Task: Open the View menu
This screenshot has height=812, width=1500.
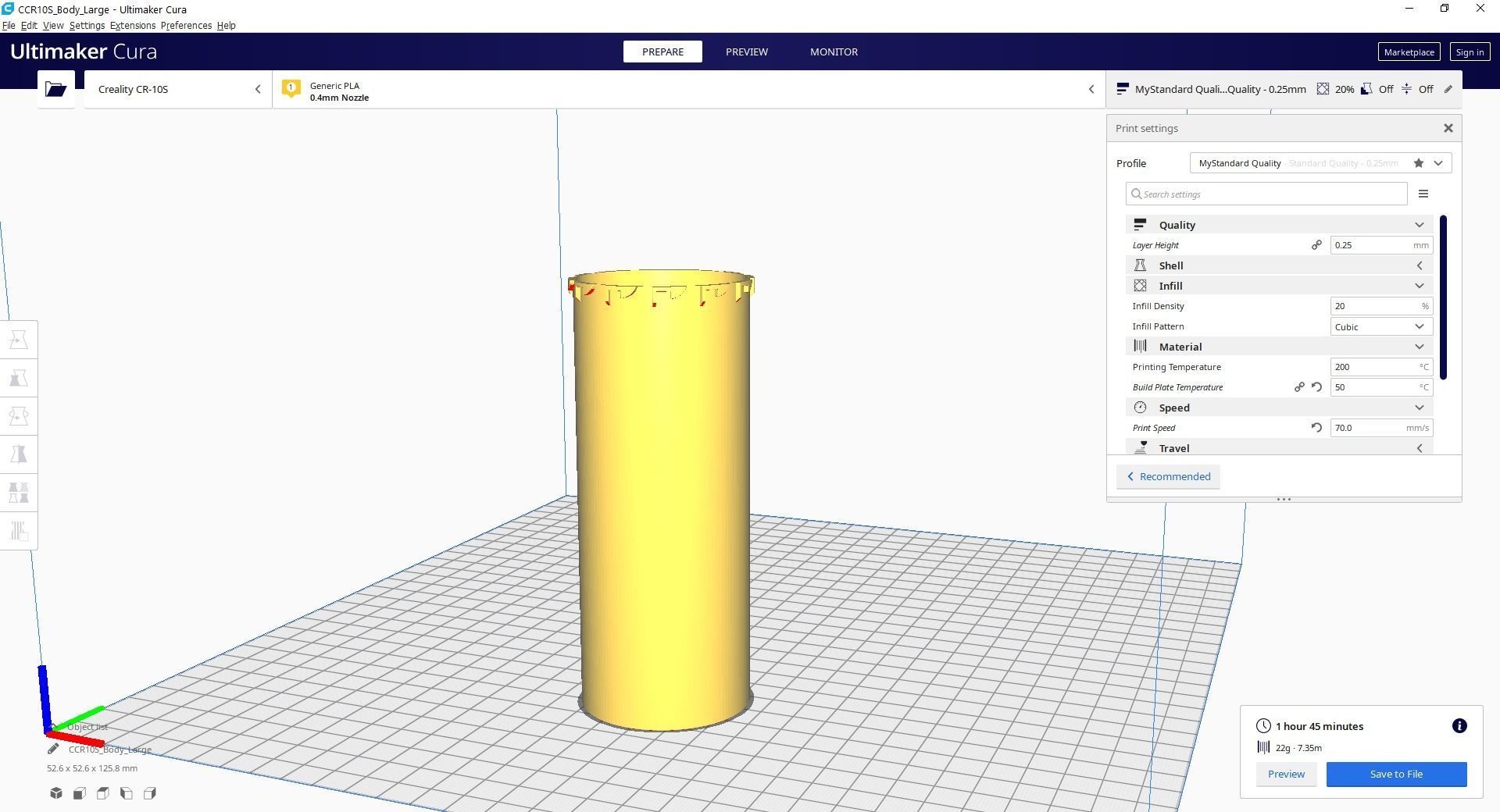Action: 53,26
